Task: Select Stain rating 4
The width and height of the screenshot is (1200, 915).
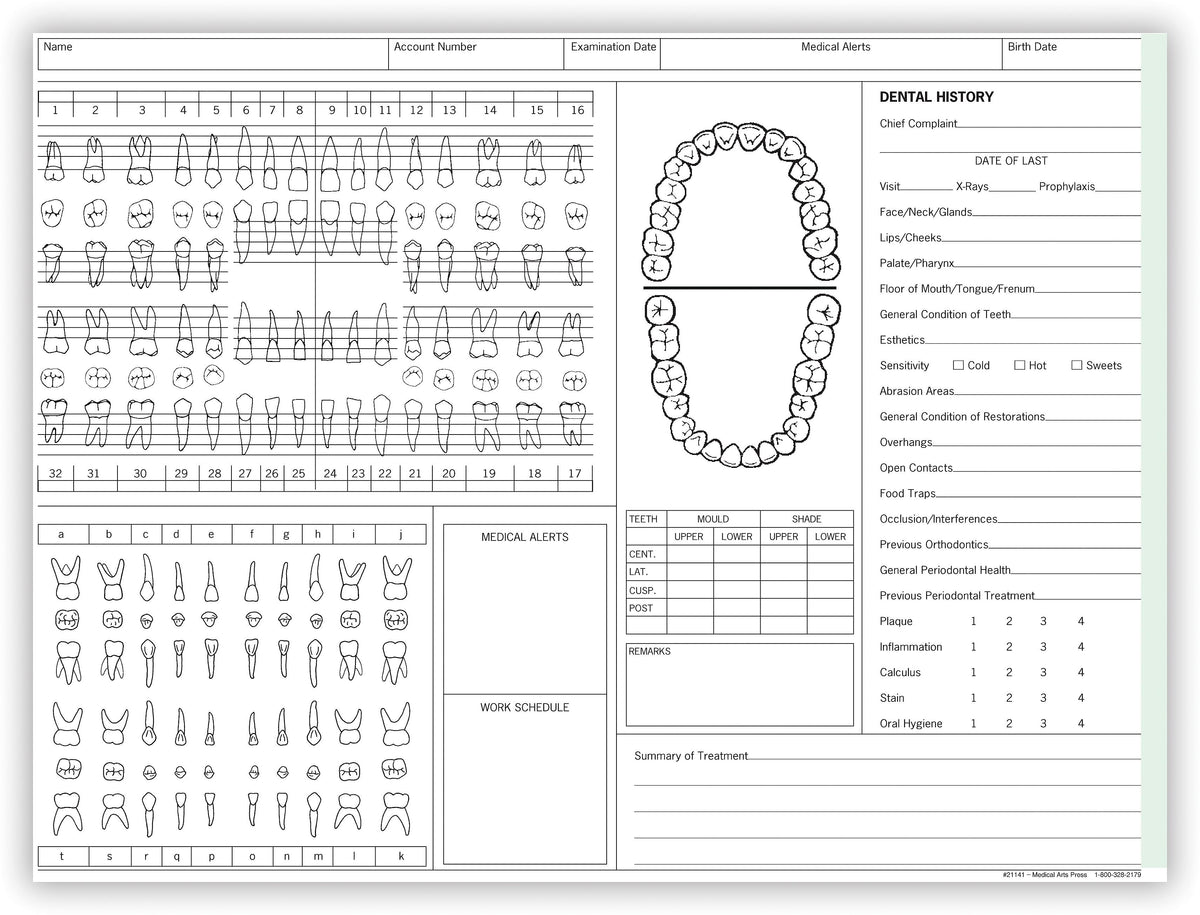Action: pos(1081,698)
